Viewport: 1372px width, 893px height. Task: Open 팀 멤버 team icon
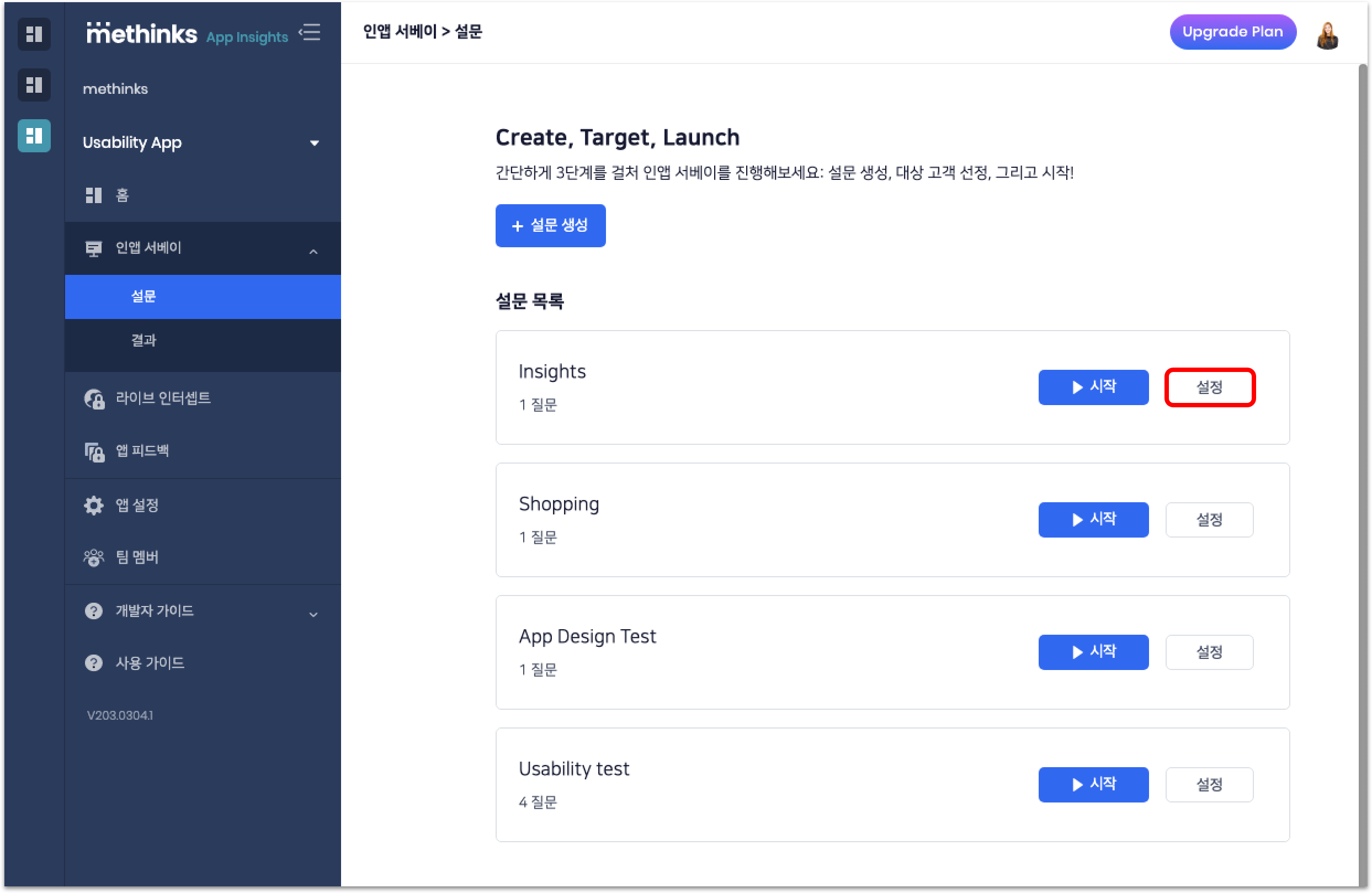pos(93,557)
